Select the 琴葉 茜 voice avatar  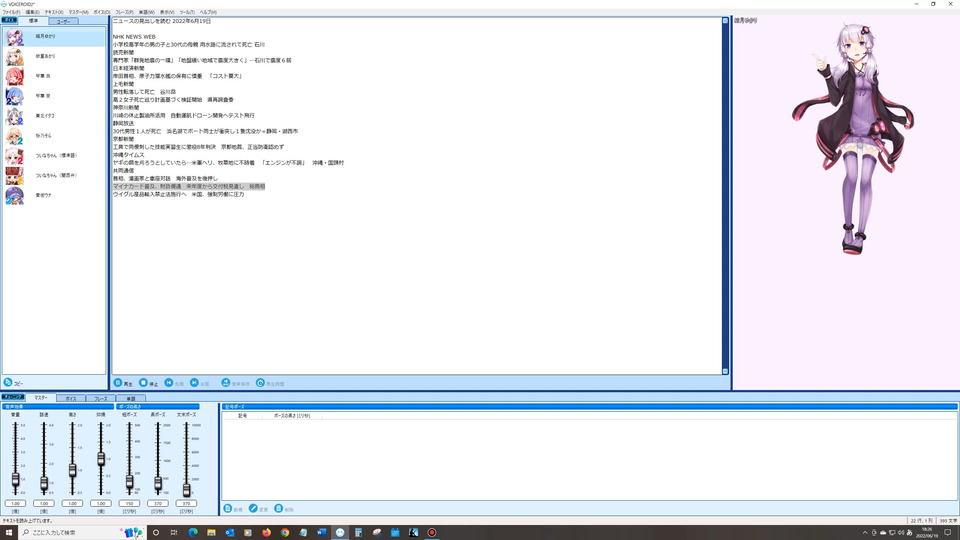14,77
